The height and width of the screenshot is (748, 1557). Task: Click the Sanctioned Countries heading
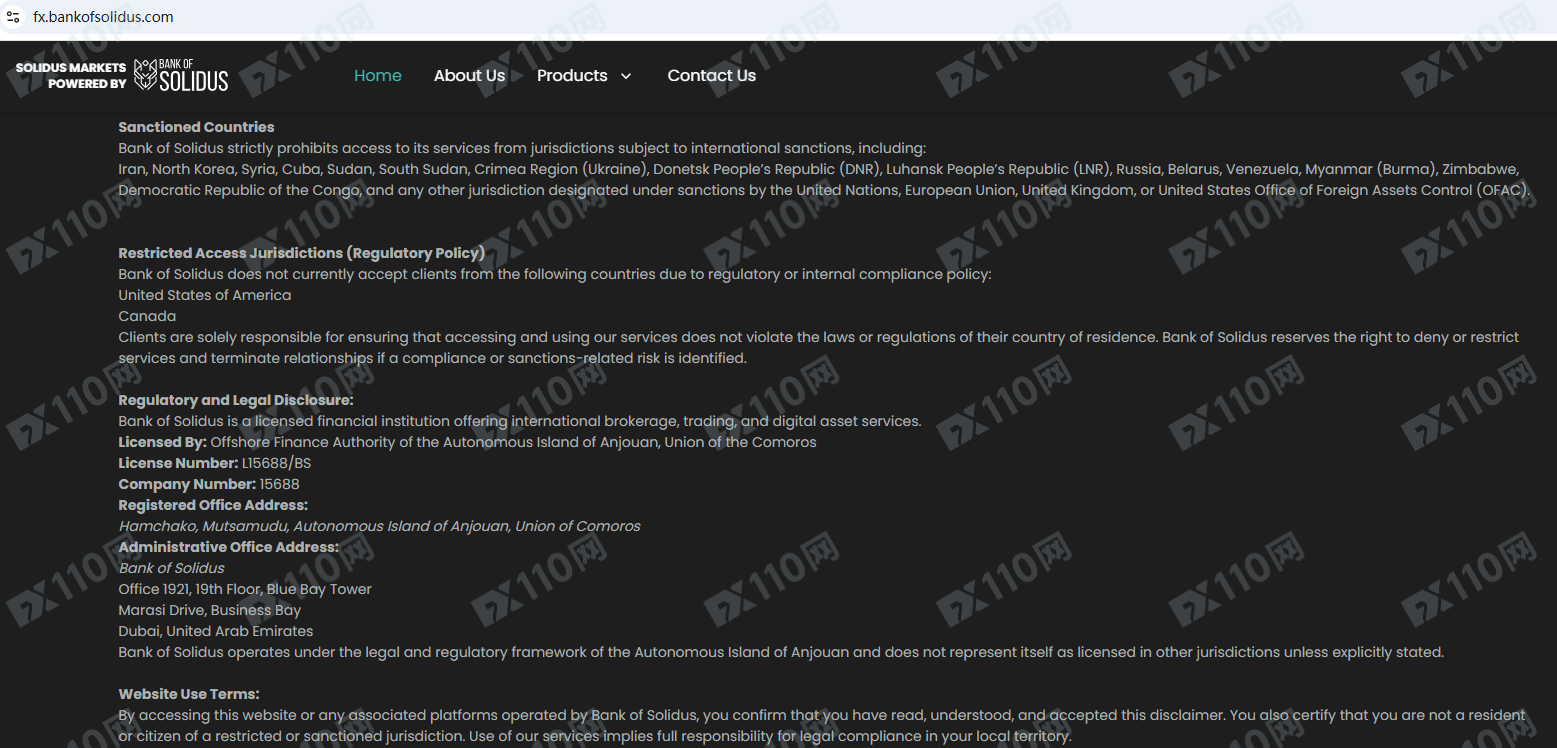pyautogui.click(x=196, y=127)
